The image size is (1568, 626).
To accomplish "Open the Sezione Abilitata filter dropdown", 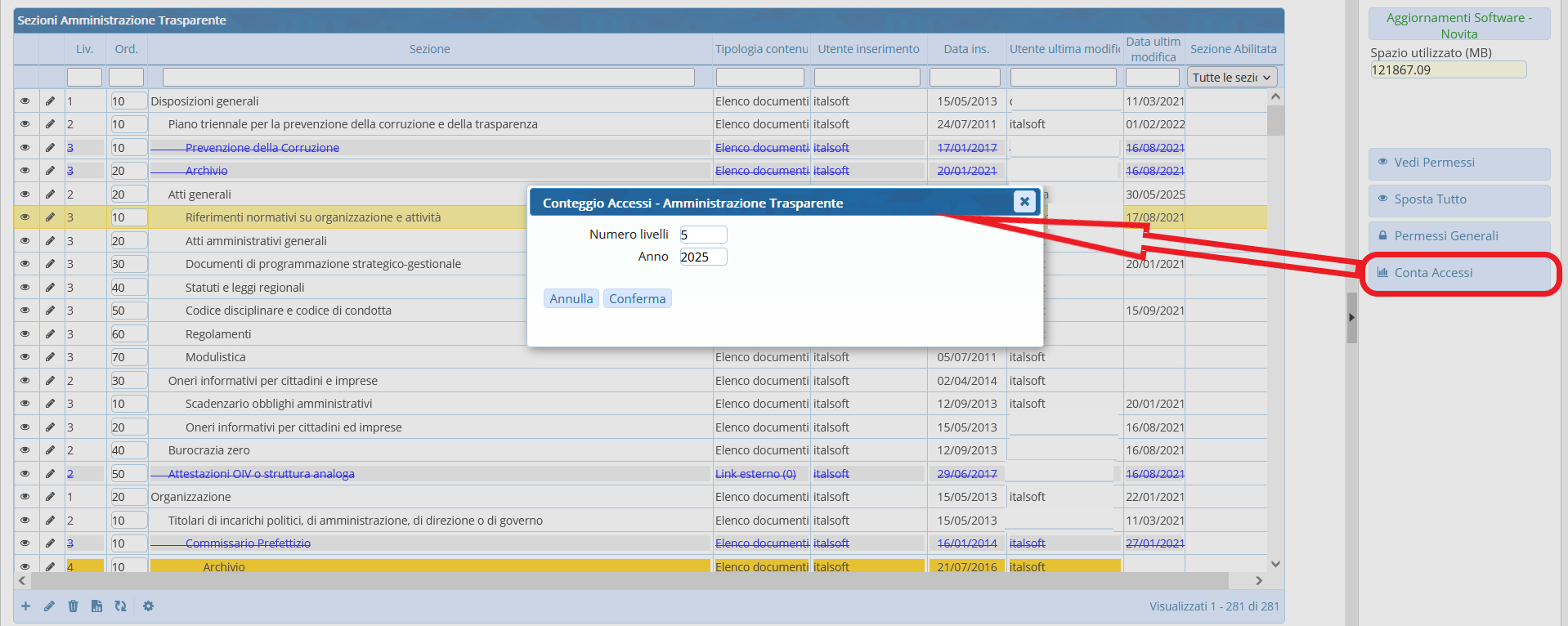I will pyautogui.click(x=1231, y=78).
